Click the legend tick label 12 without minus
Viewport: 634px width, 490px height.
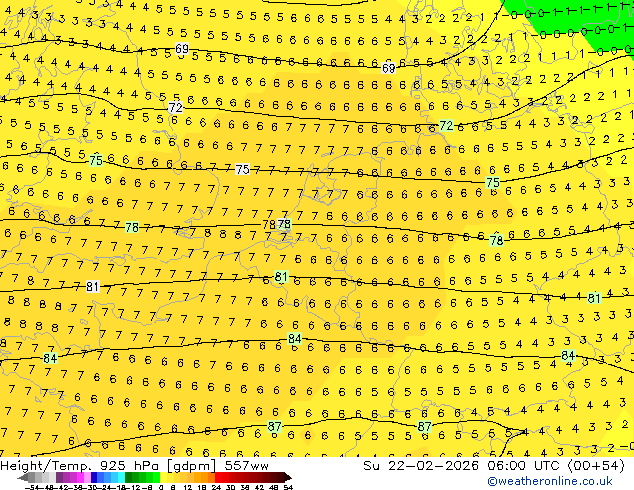187,487
